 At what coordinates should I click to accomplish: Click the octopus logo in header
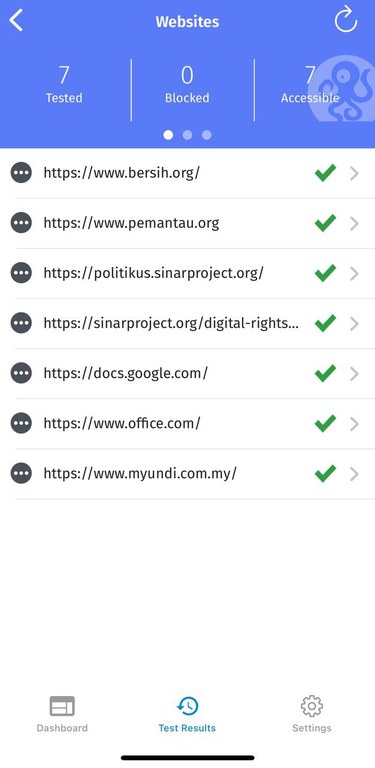point(343,88)
